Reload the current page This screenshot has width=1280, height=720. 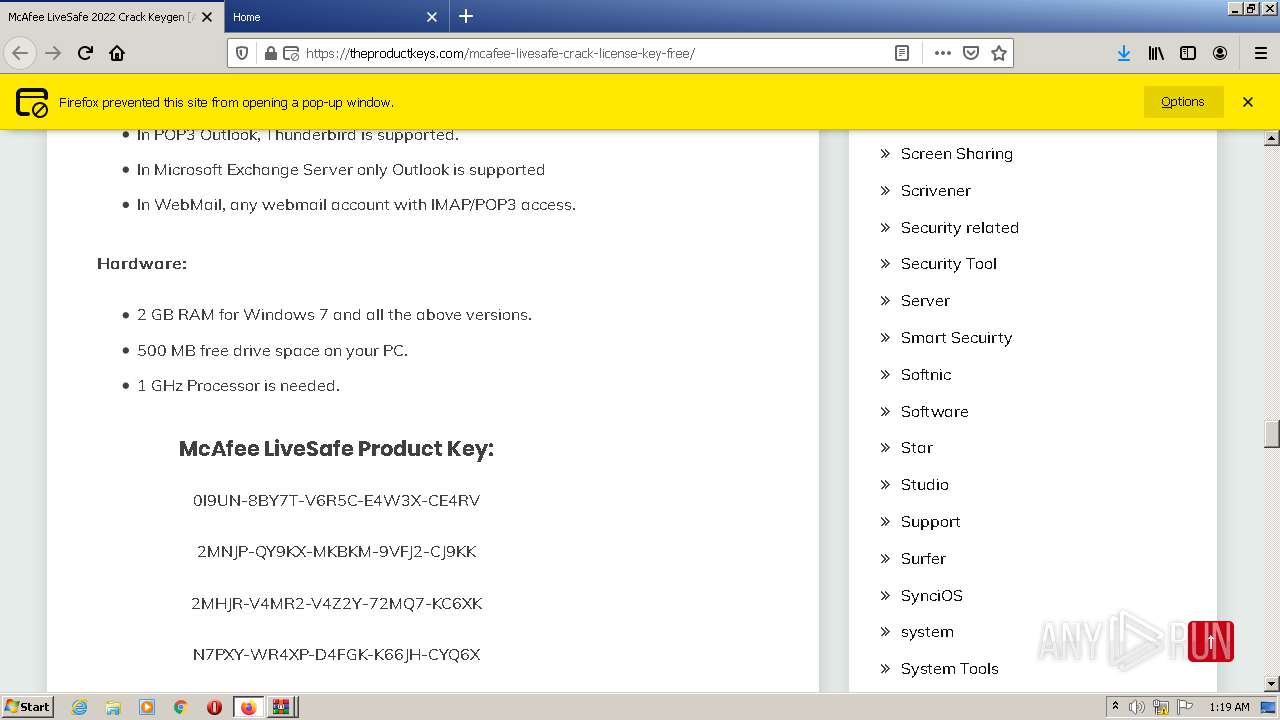click(x=85, y=53)
